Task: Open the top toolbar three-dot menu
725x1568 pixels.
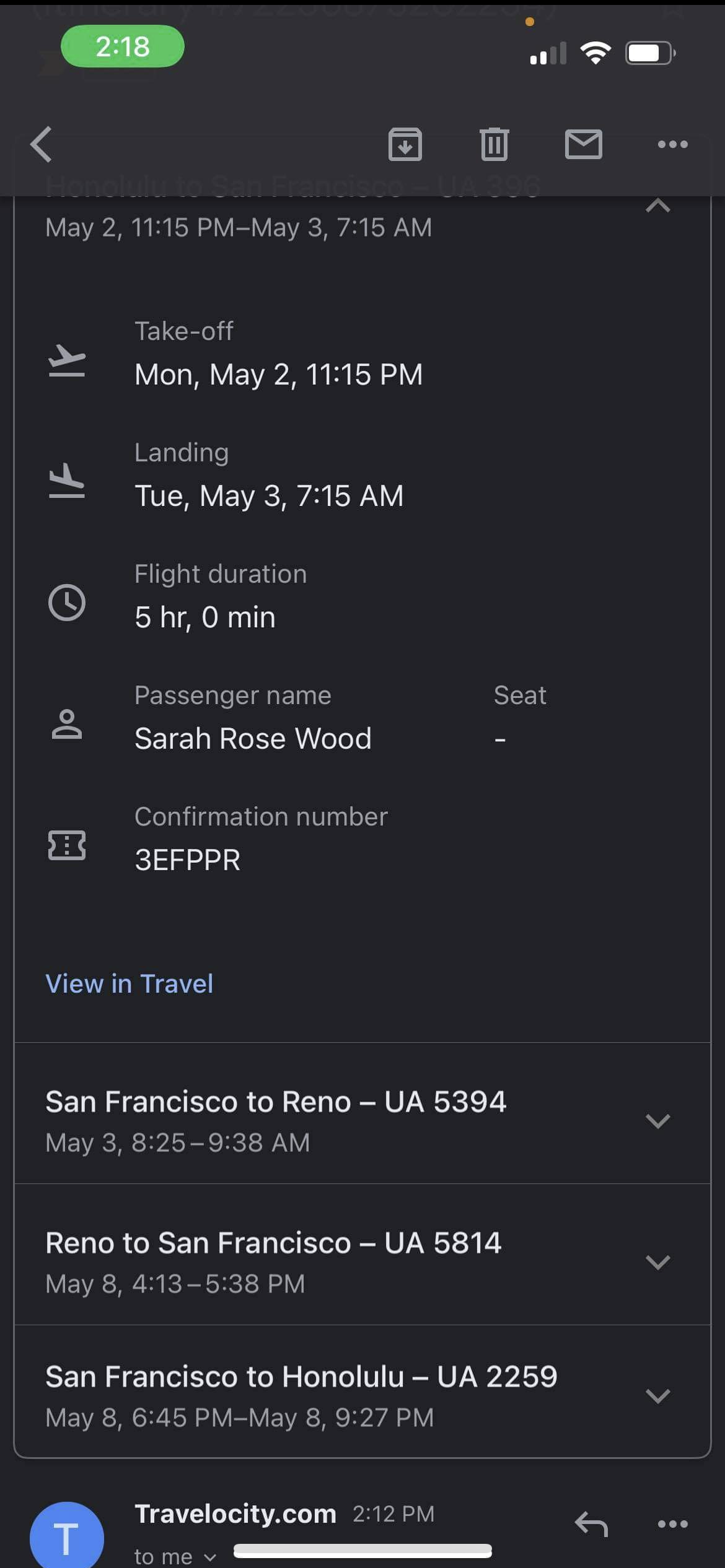Action: pos(672,144)
